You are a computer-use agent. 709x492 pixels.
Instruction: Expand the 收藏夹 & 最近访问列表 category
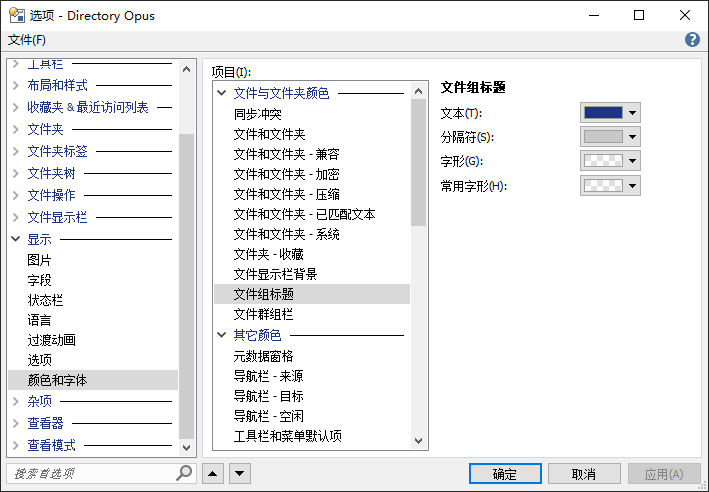click(x=16, y=108)
